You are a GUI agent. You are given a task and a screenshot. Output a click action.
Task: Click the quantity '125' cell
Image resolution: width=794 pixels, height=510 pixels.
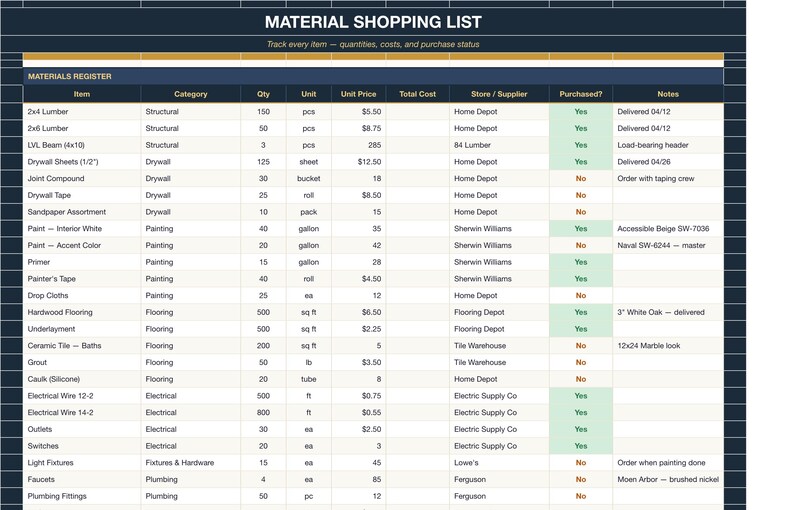point(263,162)
